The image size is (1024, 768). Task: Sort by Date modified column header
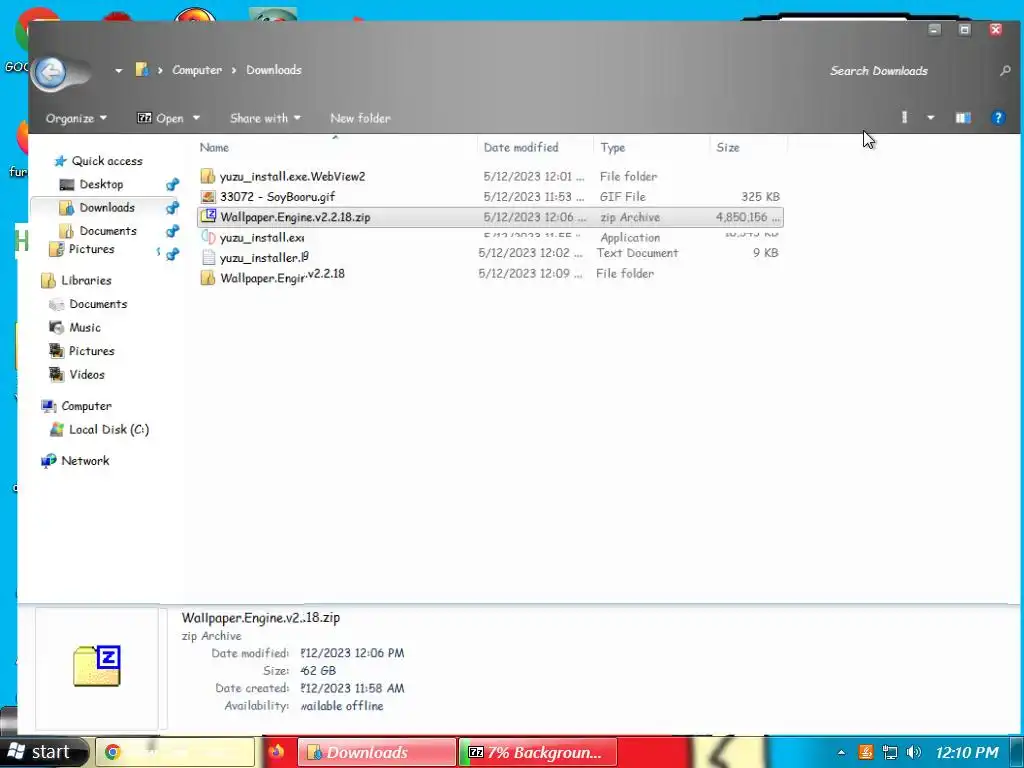coord(521,148)
